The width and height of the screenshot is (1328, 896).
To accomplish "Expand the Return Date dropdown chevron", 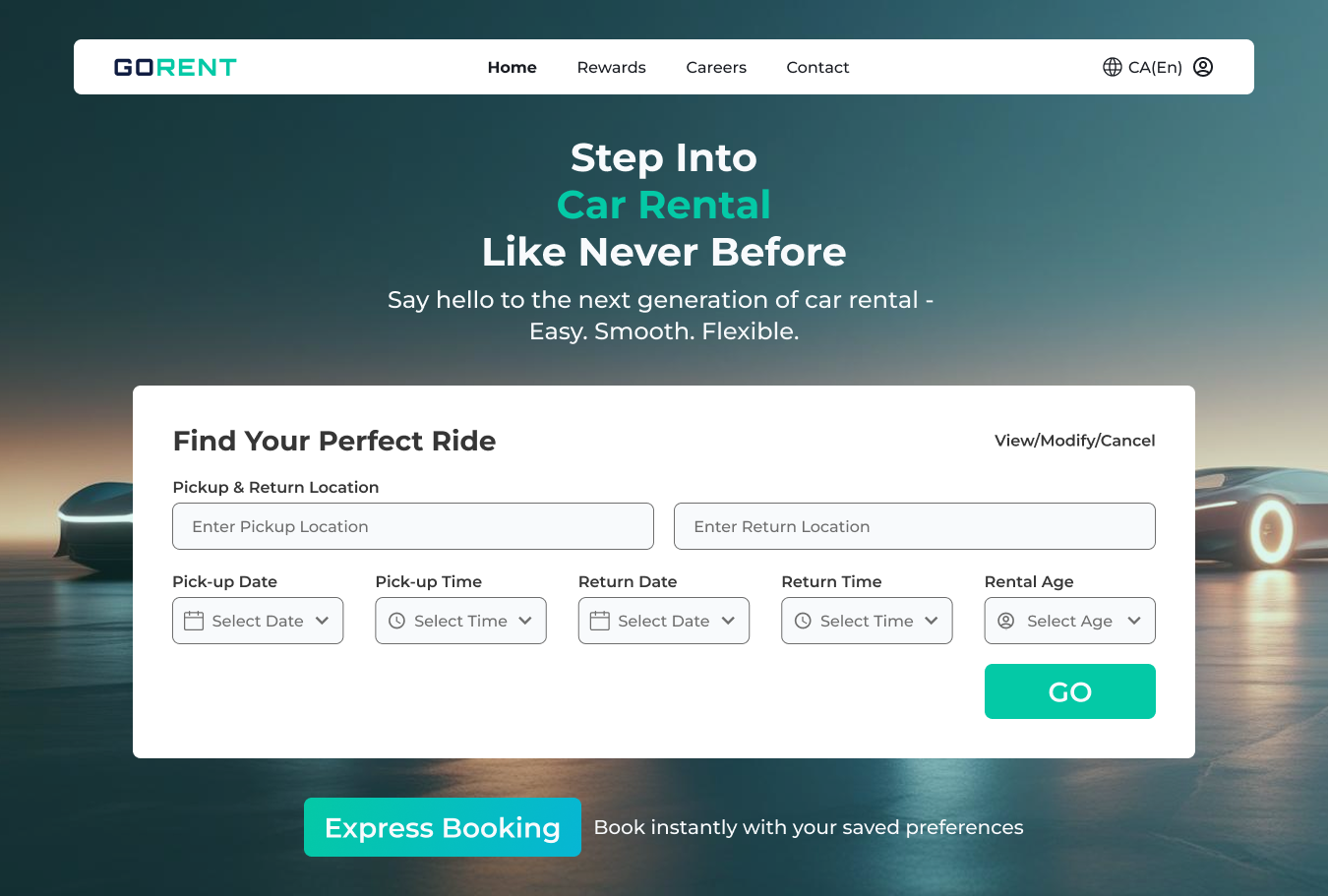I will [x=728, y=621].
